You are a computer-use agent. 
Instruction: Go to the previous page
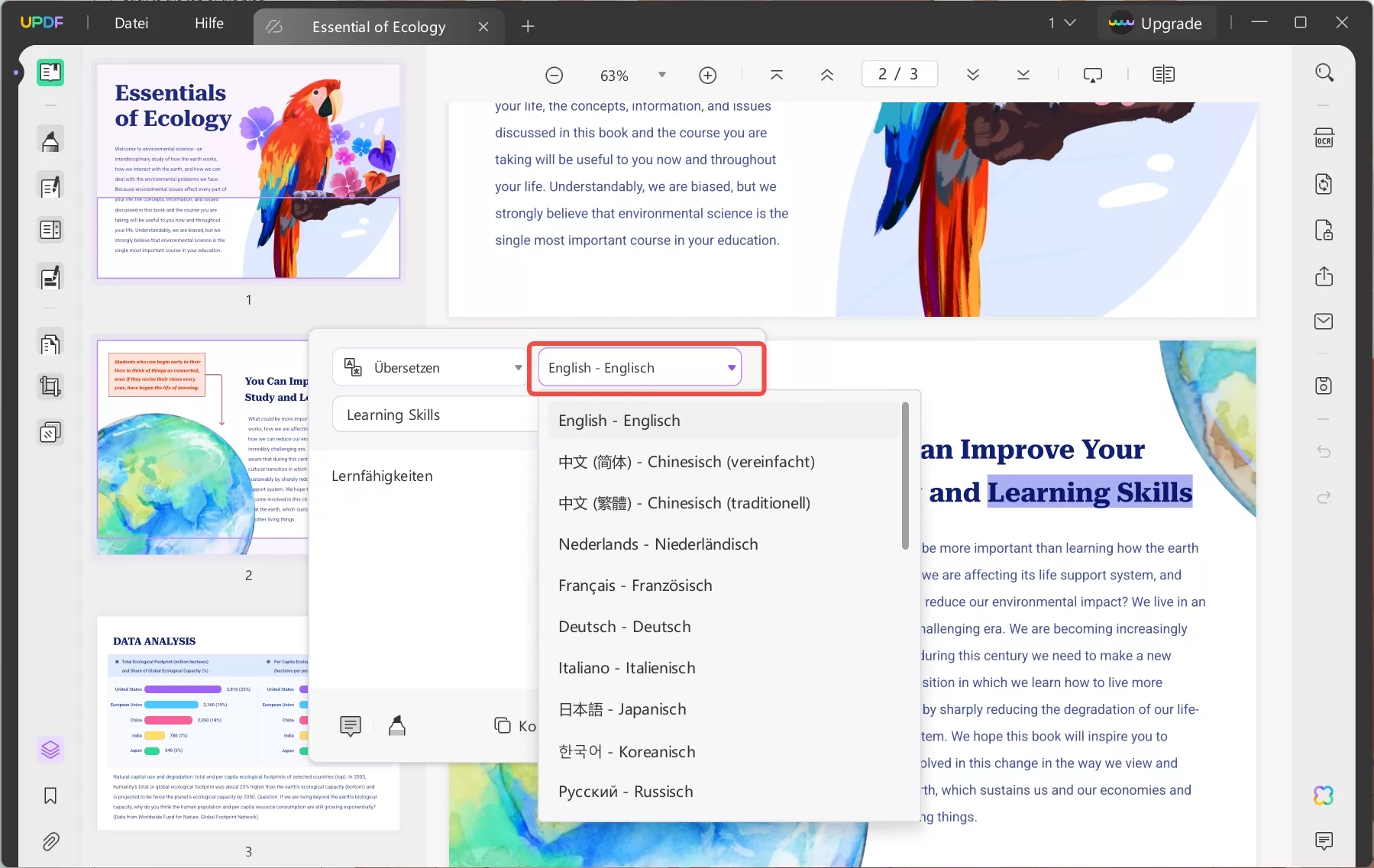[x=827, y=75]
